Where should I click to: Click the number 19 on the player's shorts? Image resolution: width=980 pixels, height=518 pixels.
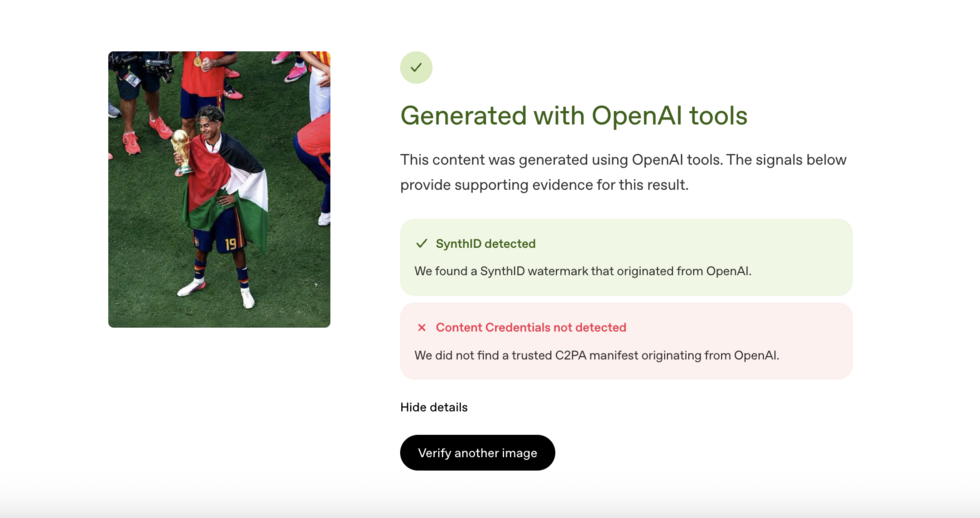(231, 244)
